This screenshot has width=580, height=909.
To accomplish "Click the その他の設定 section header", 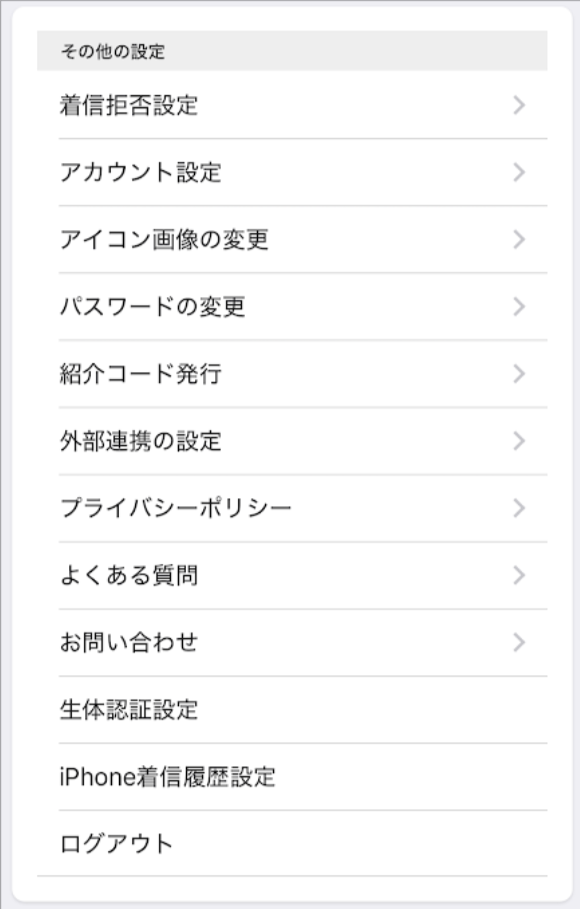I will pyautogui.click(x=90, y=46).
